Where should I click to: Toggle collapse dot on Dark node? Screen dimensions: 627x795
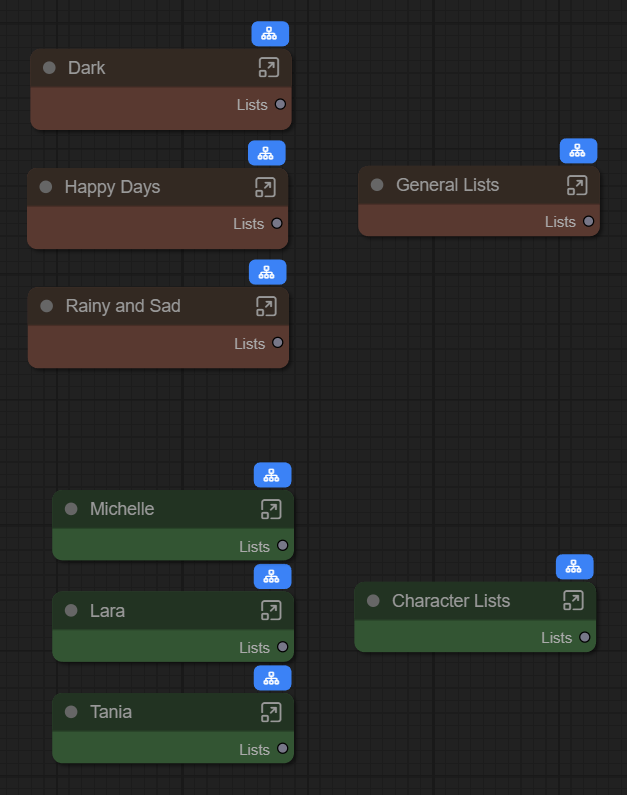point(49,68)
